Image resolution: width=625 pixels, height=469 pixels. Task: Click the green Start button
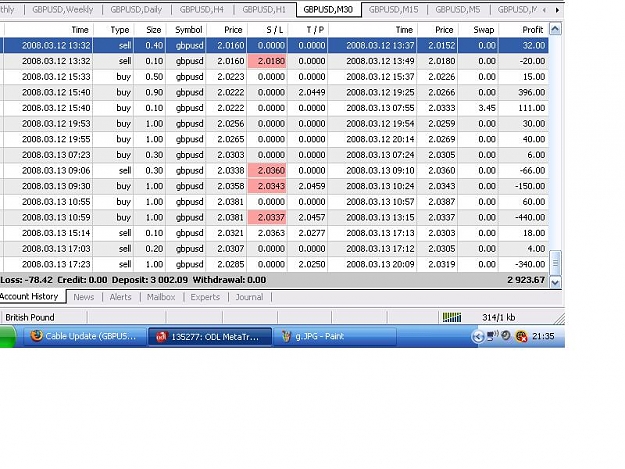8,337
